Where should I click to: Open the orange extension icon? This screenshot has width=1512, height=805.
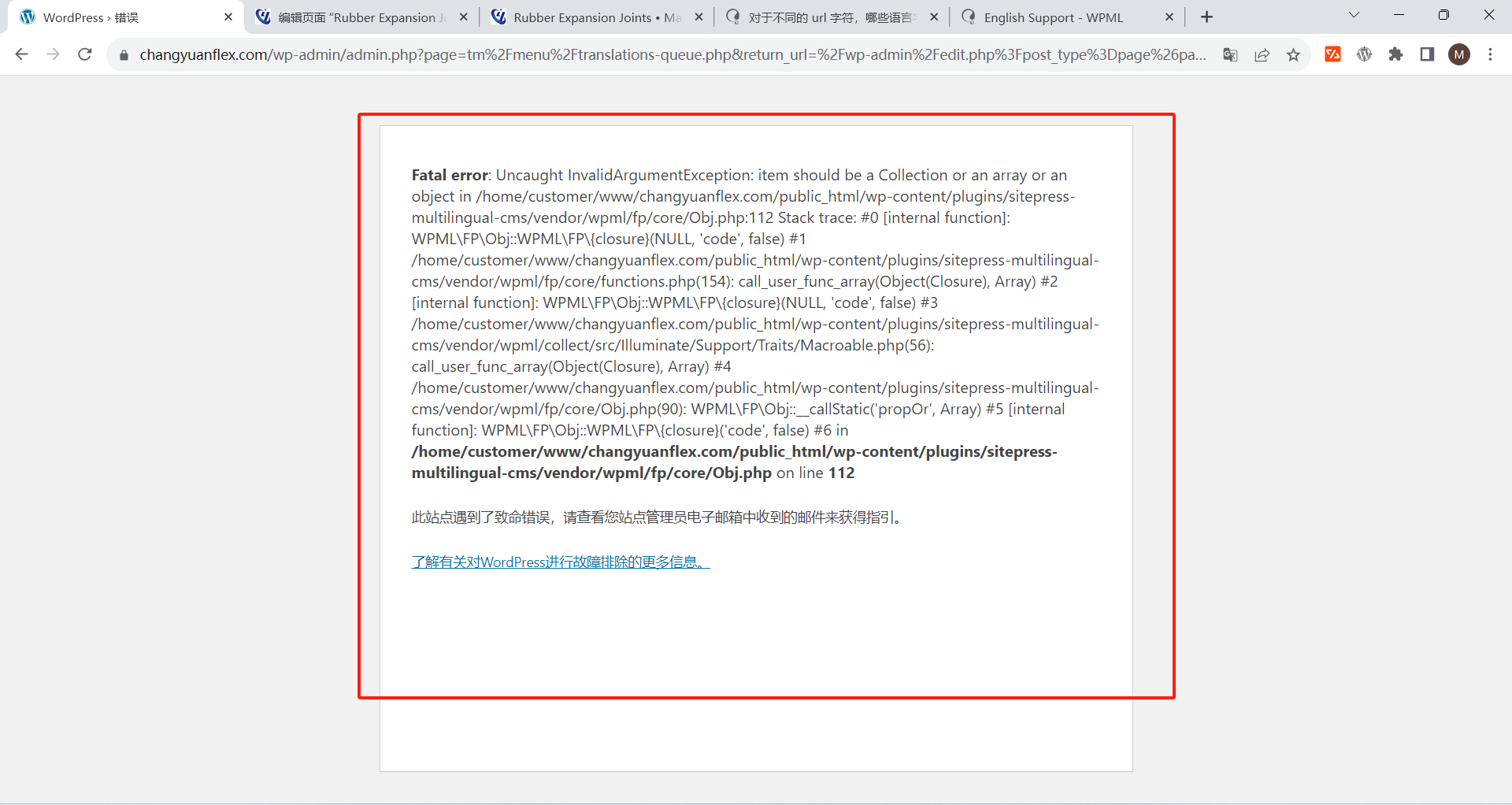tap(1332, 54)
